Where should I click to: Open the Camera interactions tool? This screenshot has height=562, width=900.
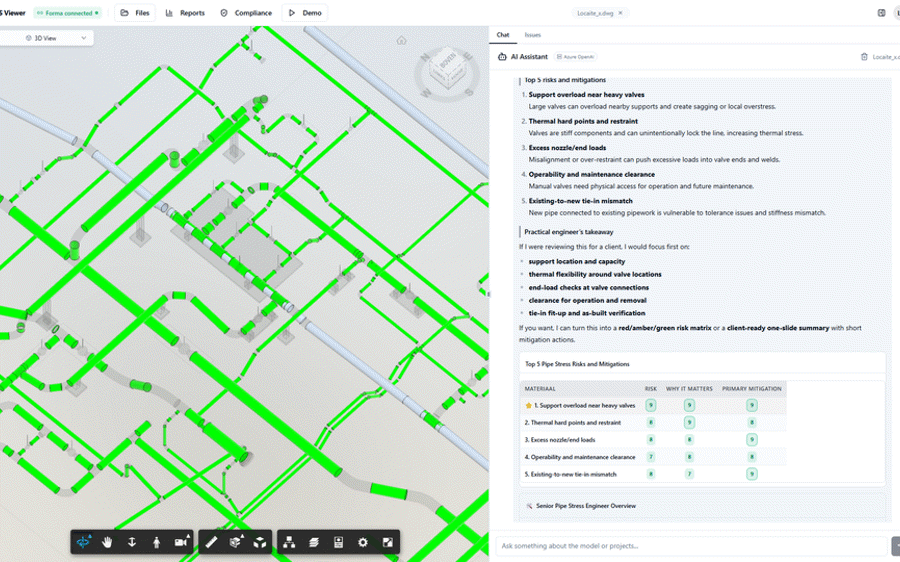click(180, 542)
